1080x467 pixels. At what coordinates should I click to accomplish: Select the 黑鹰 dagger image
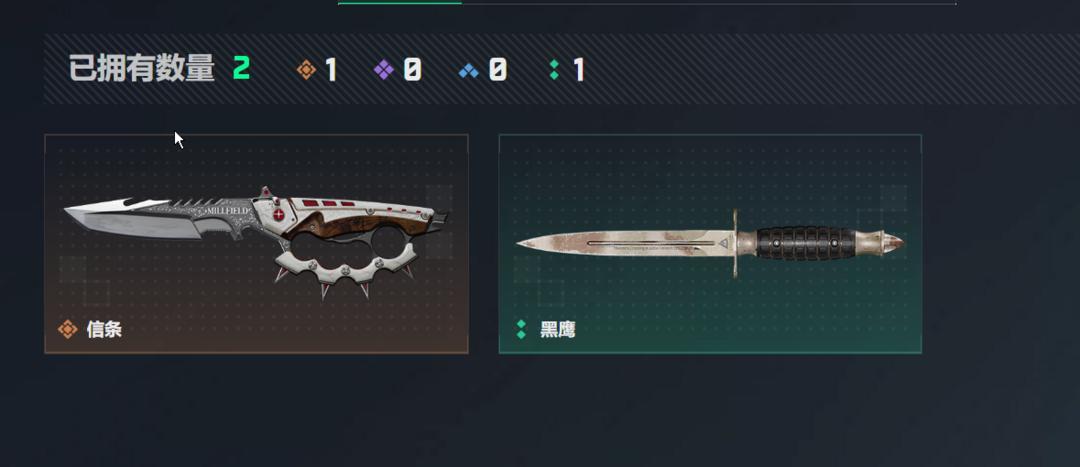711,243
